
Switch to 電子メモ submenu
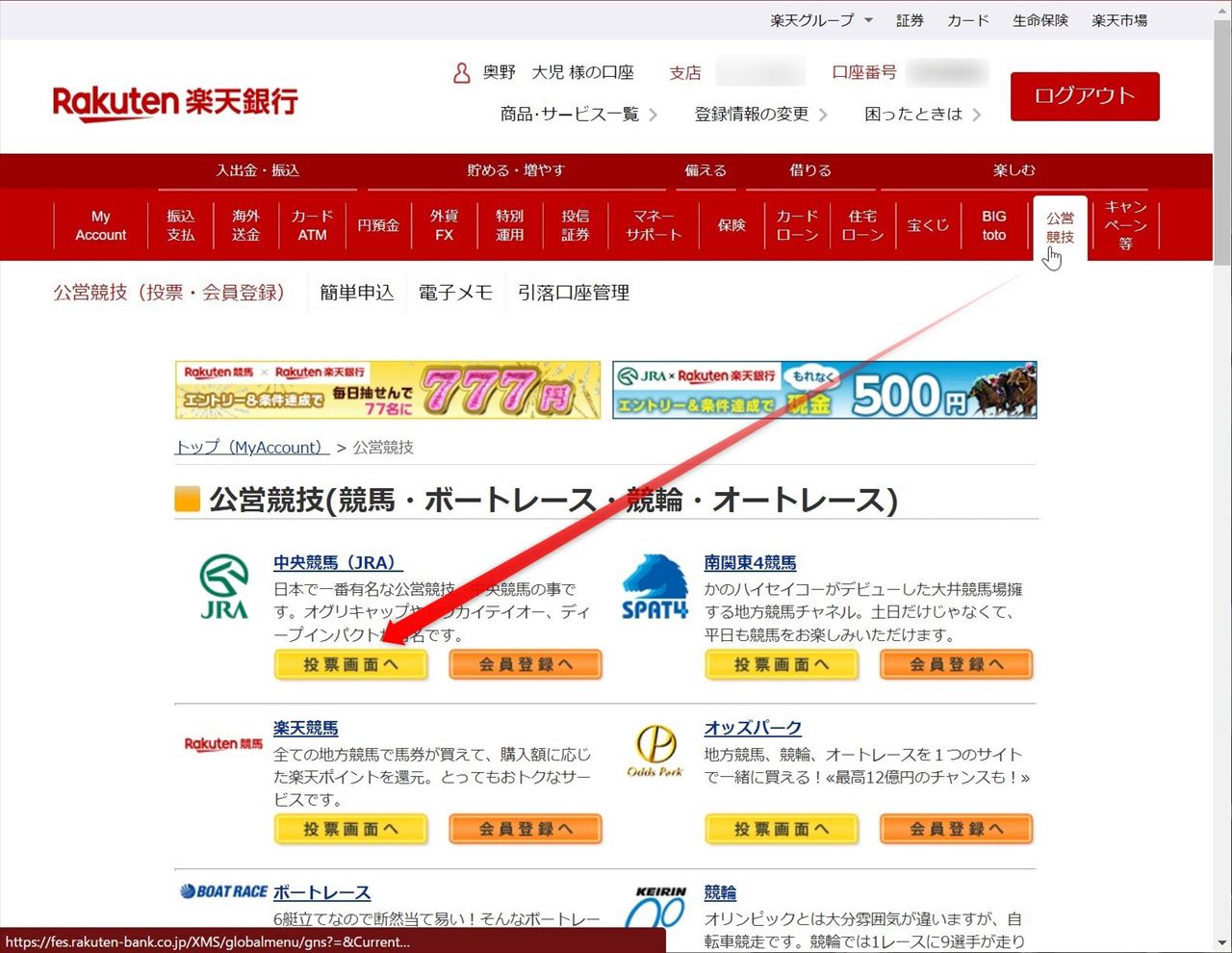(455, 293)
